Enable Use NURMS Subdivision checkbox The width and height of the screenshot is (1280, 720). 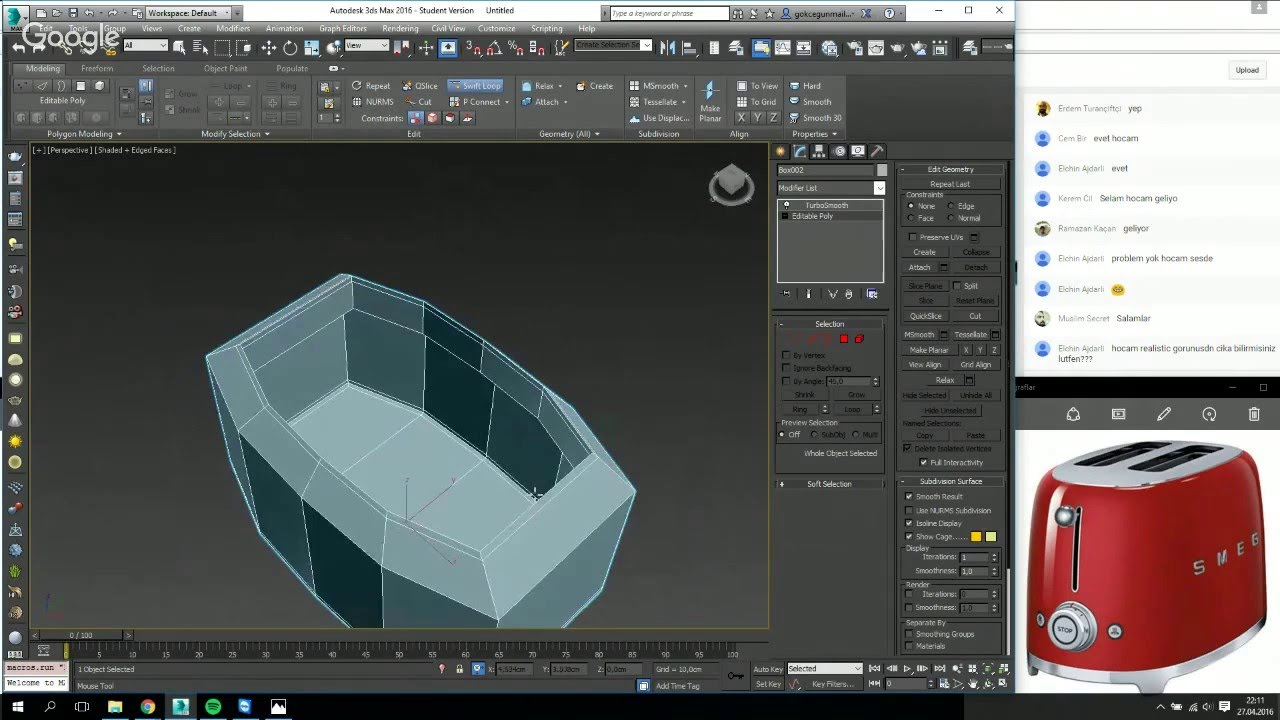click(909, 510)
